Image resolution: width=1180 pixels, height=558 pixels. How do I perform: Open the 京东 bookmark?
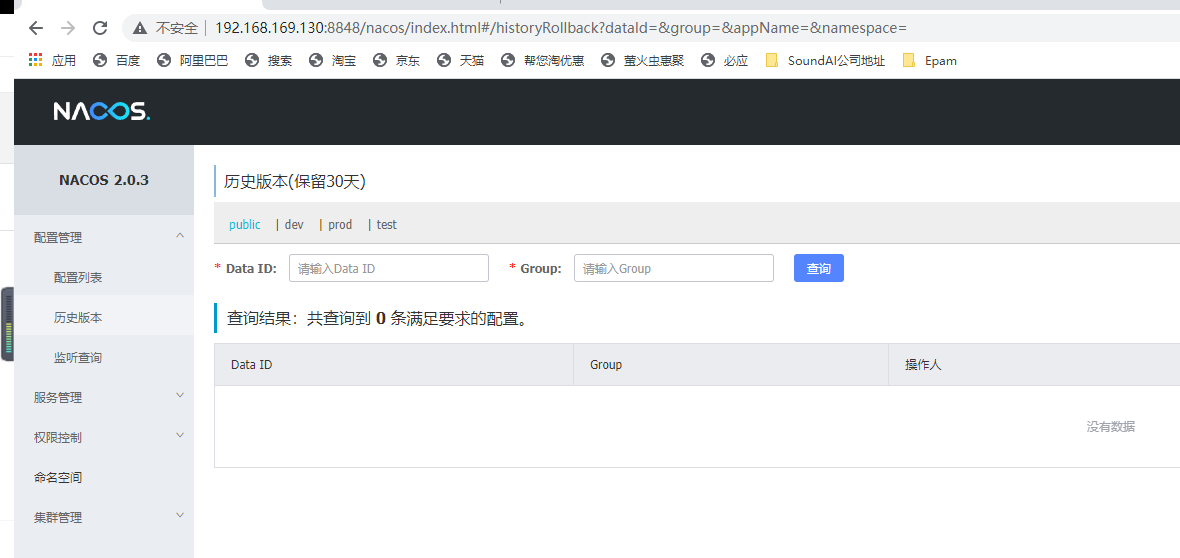click(x=396, y=61)
